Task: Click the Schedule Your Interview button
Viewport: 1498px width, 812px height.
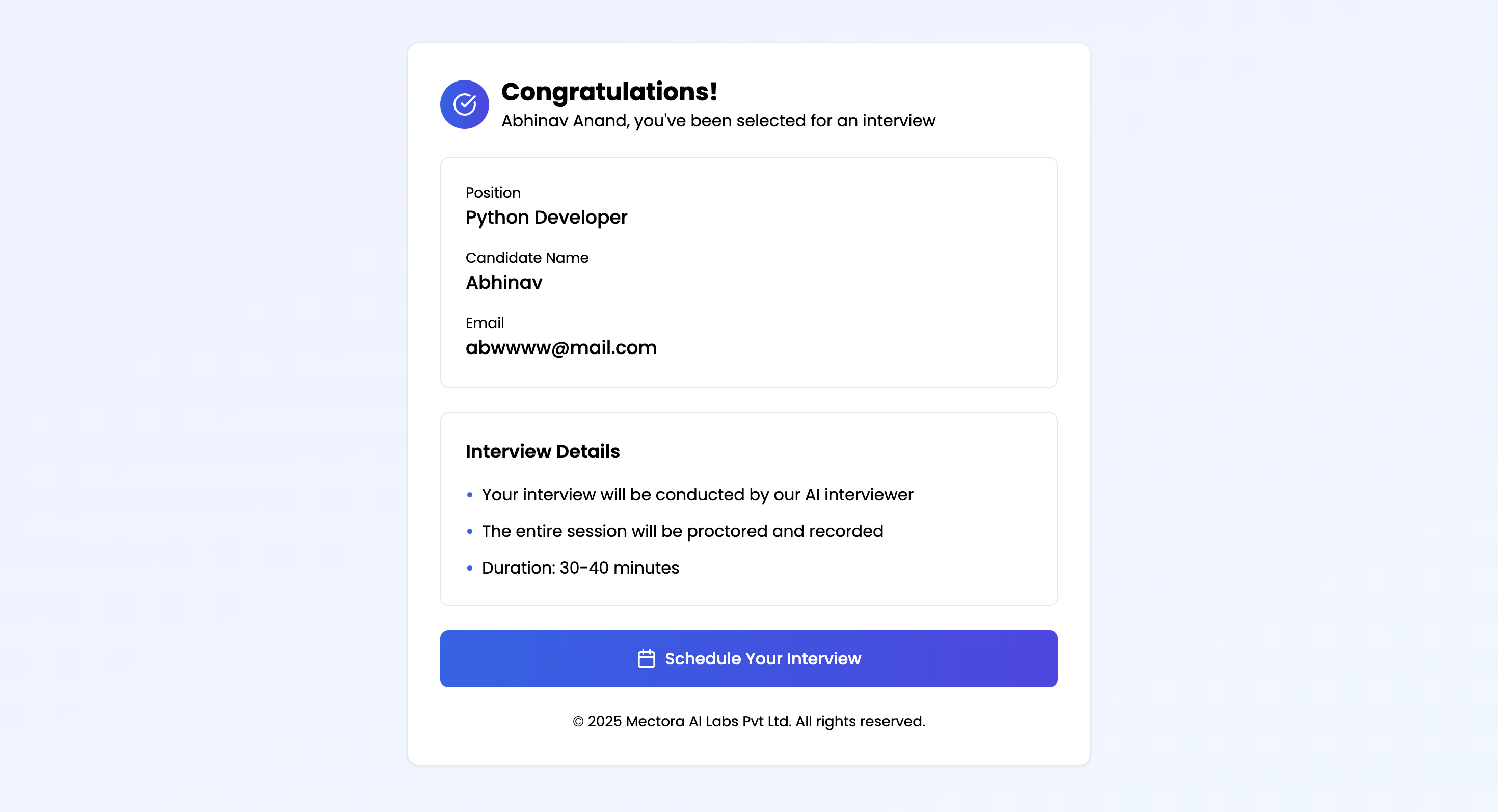Action: pyautogui.click(x=748, y=659)
